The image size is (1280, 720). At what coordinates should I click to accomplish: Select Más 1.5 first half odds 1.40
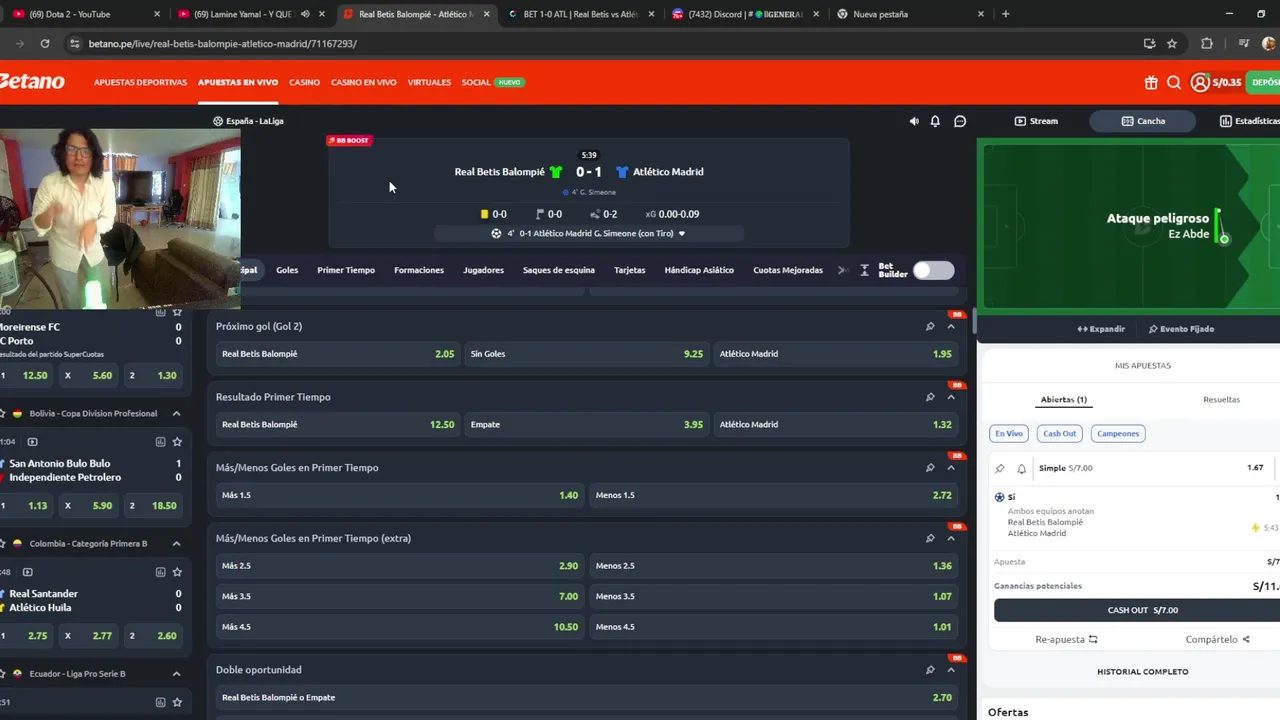(400, 495)
